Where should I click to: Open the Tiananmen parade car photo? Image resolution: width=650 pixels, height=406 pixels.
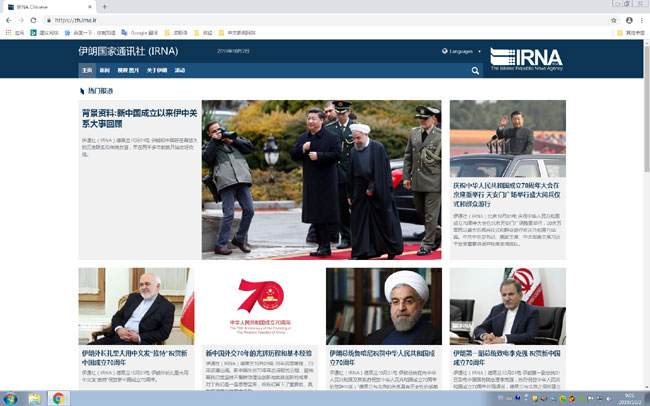click(507, 139)
